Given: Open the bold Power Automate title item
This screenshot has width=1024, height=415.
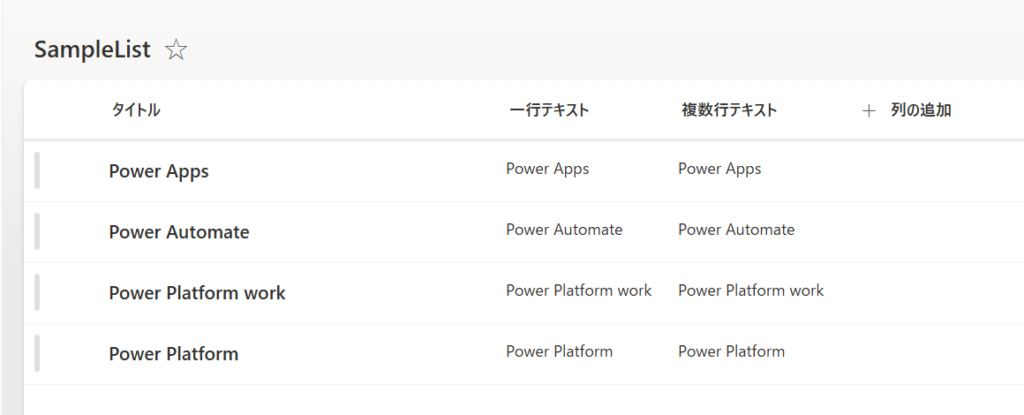Looking at the screenshot, I should tap(179, 232).
